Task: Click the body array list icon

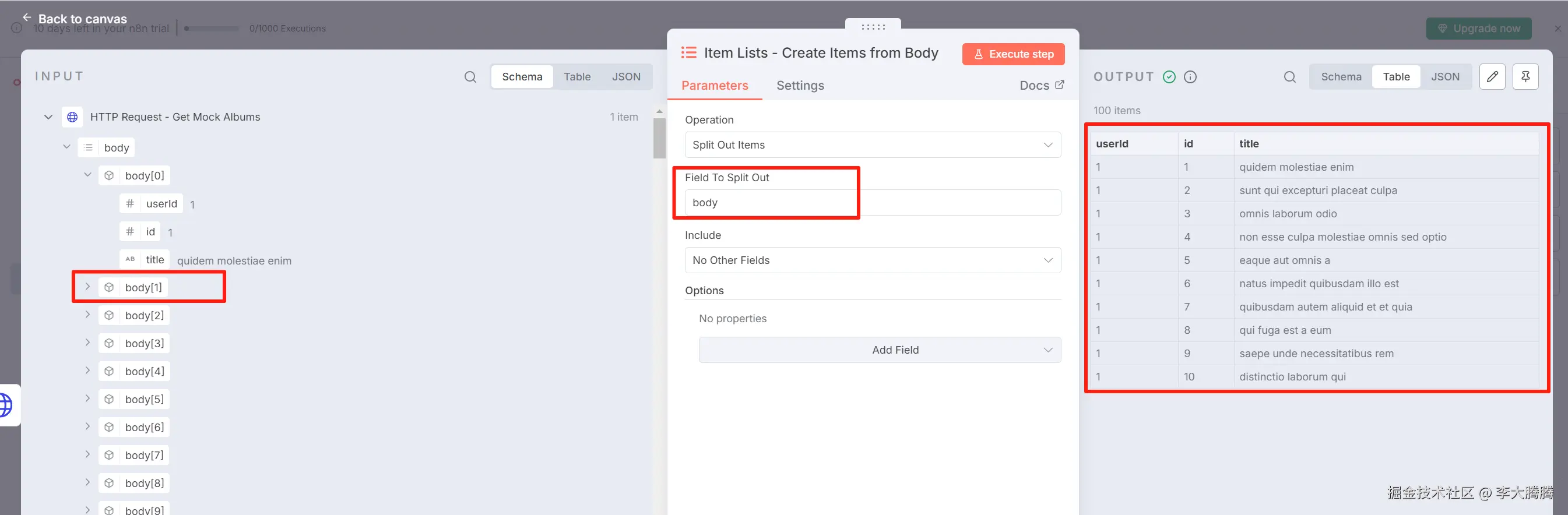Action: pyautogui.click(x=88, y=148)
